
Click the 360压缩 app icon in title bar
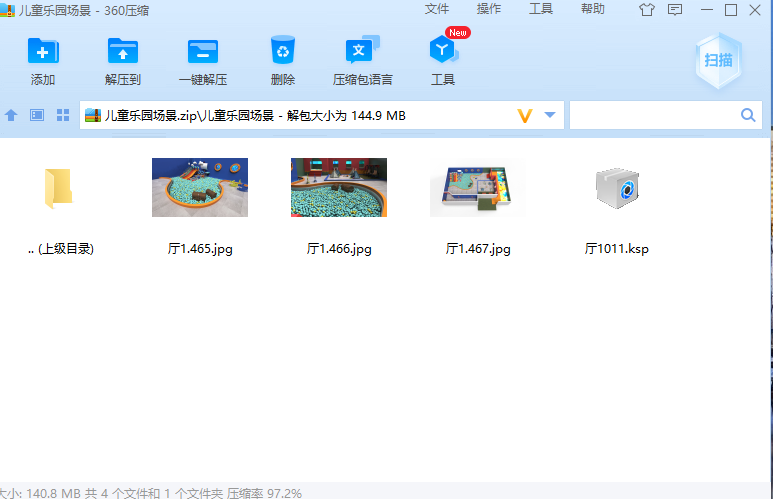[x=7, y=10]
